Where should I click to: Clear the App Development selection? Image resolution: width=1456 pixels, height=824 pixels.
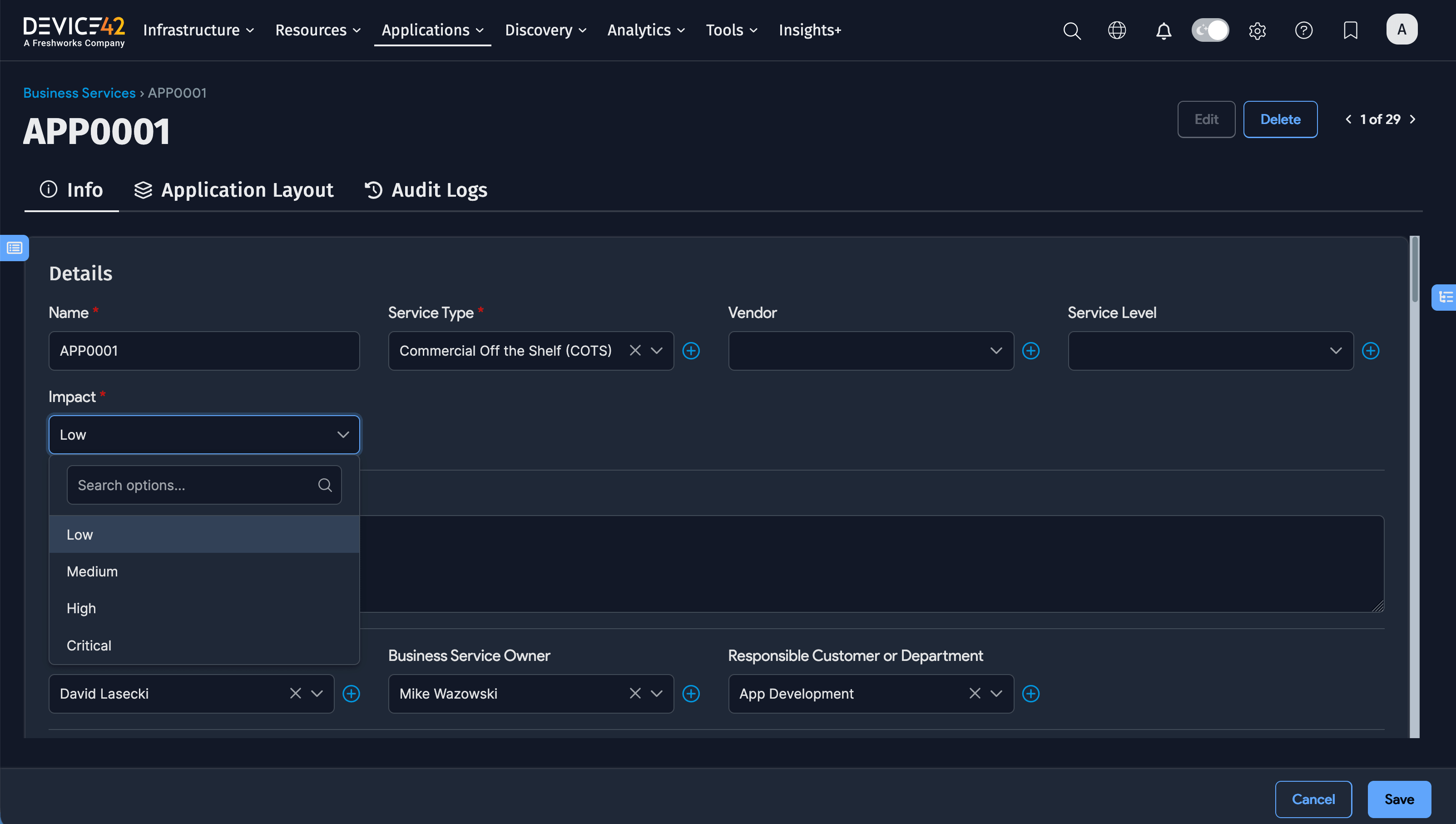[x=975, y=694]
